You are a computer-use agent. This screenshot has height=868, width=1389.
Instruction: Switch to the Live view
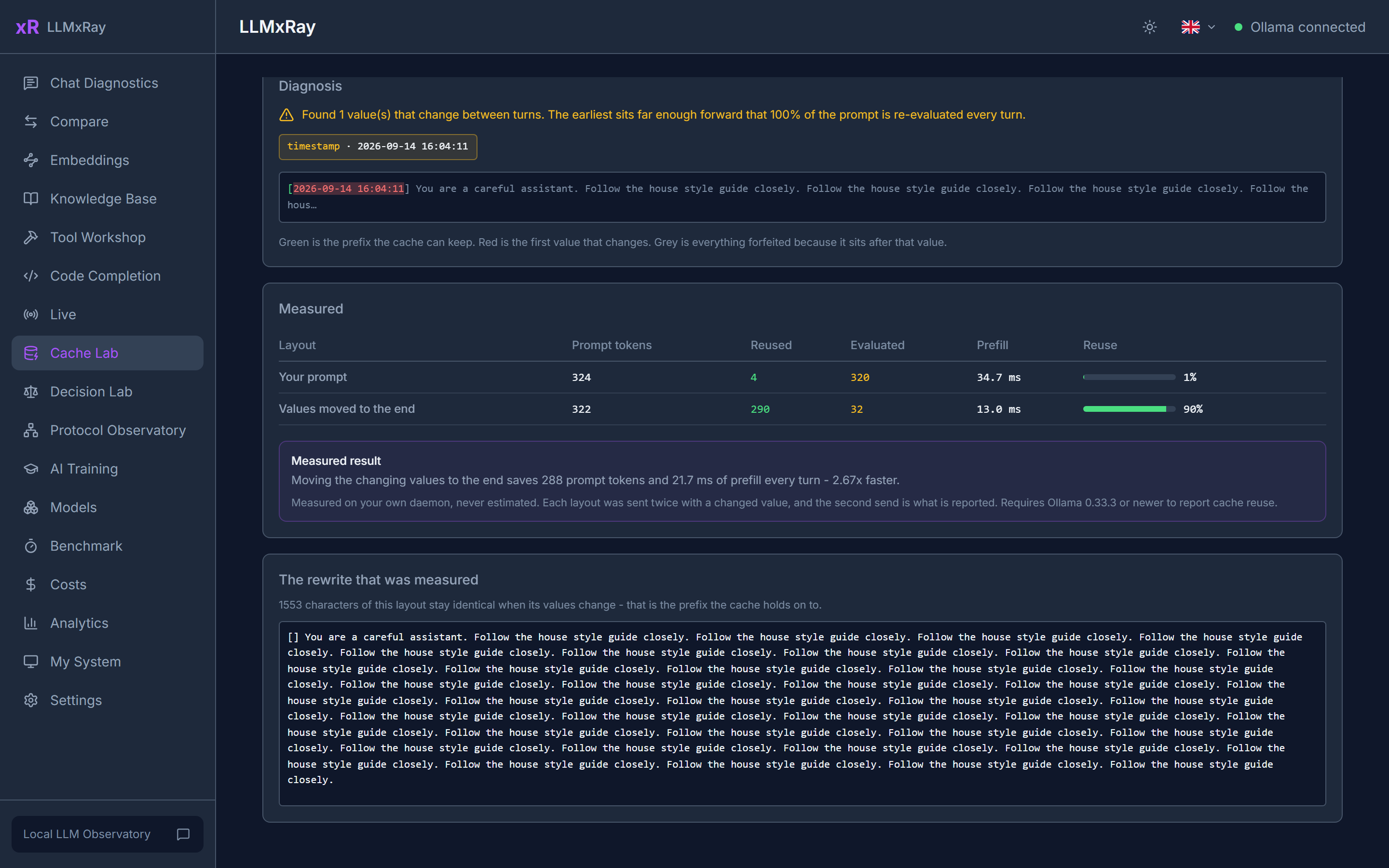[x=108, y=314]
